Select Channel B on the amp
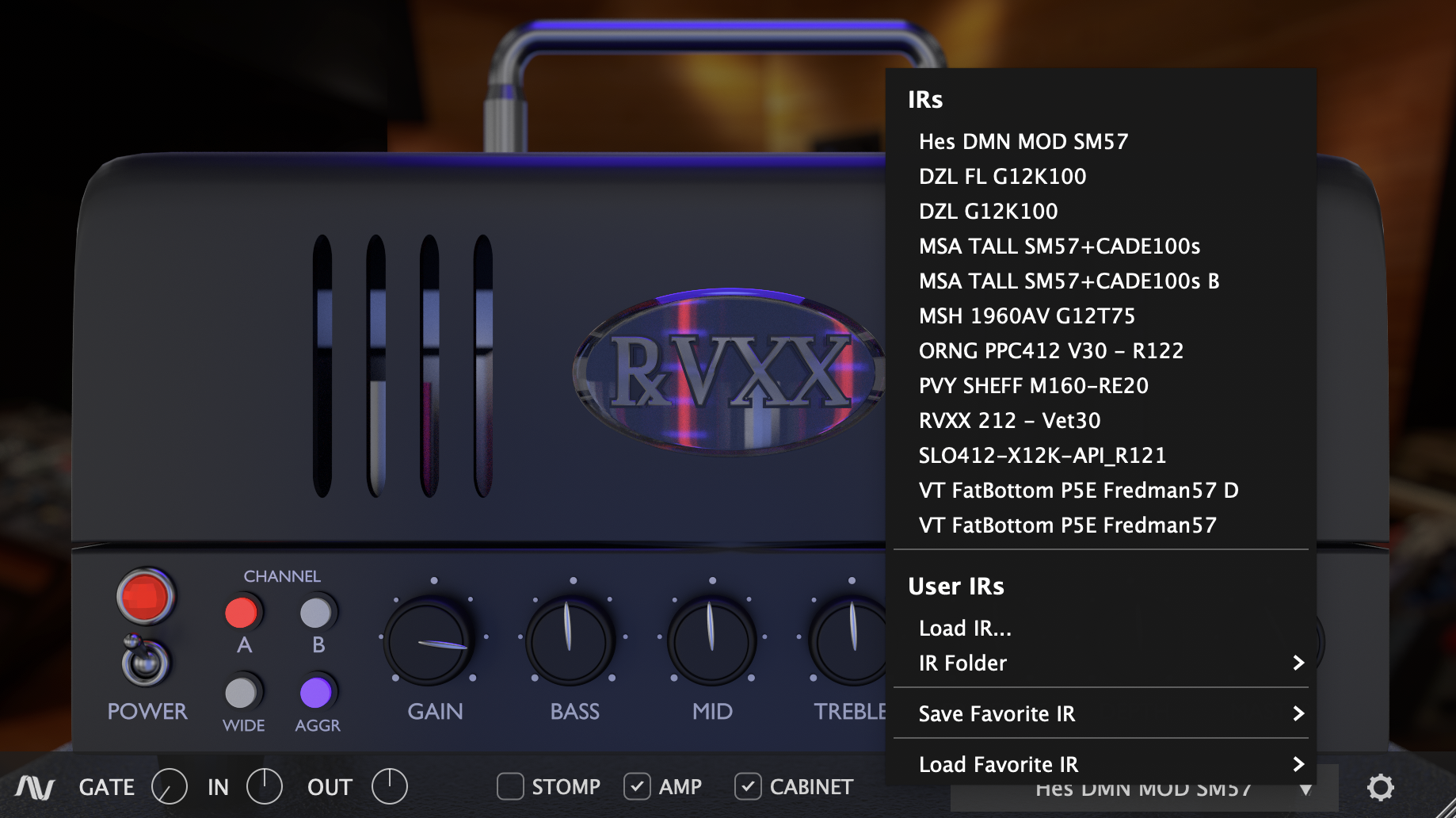This screenshot has width=1456, height=818. [x=317, y=612]
